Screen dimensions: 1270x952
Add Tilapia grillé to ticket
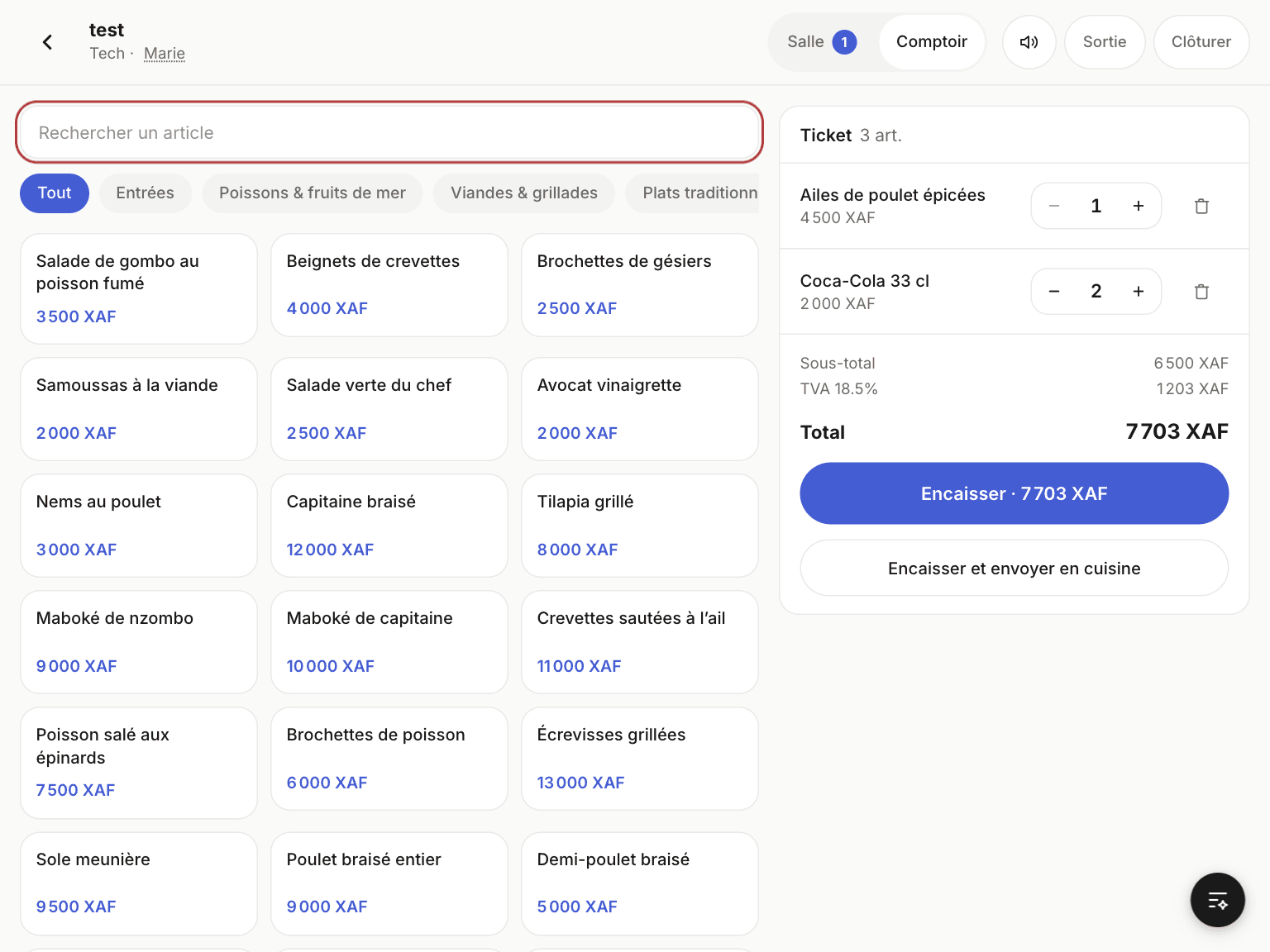(640, 526)
